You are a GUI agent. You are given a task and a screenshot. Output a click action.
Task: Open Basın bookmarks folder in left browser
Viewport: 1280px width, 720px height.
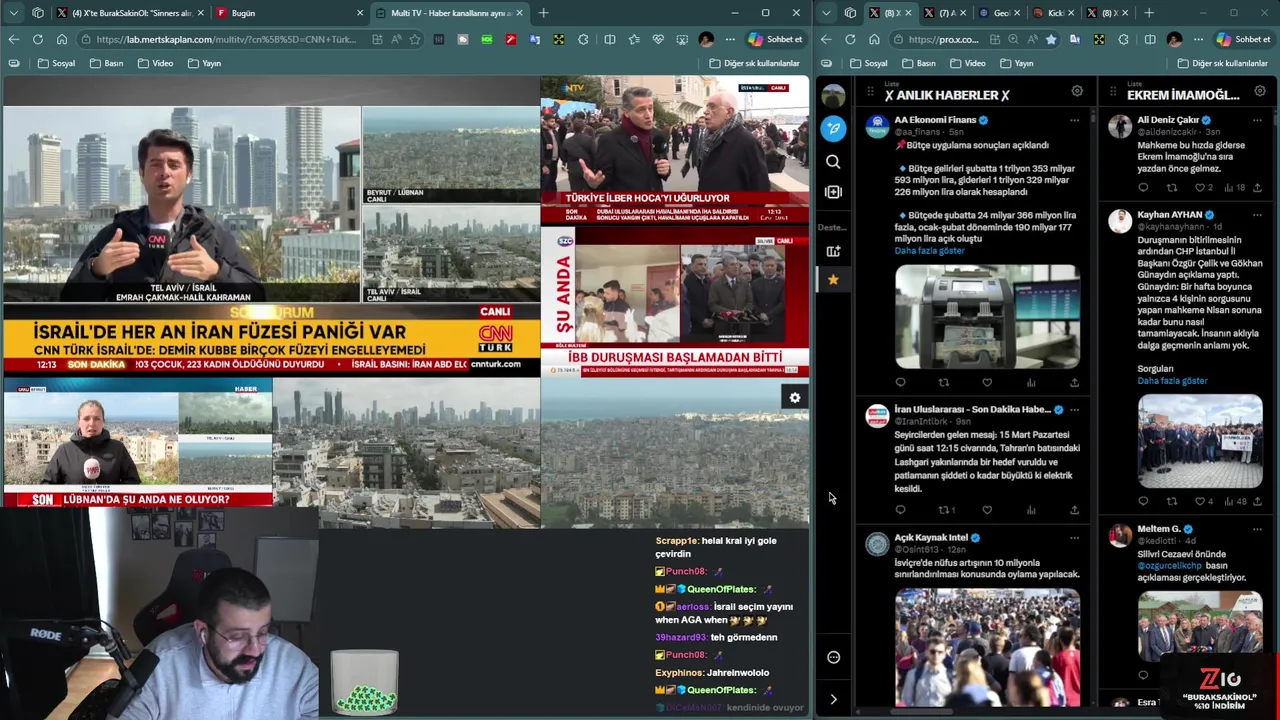pyautogui.click(x=107, y=63)
